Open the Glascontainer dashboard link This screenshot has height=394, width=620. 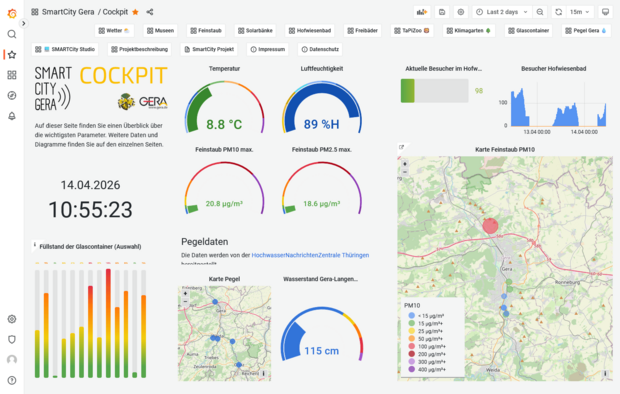point(529,30)
